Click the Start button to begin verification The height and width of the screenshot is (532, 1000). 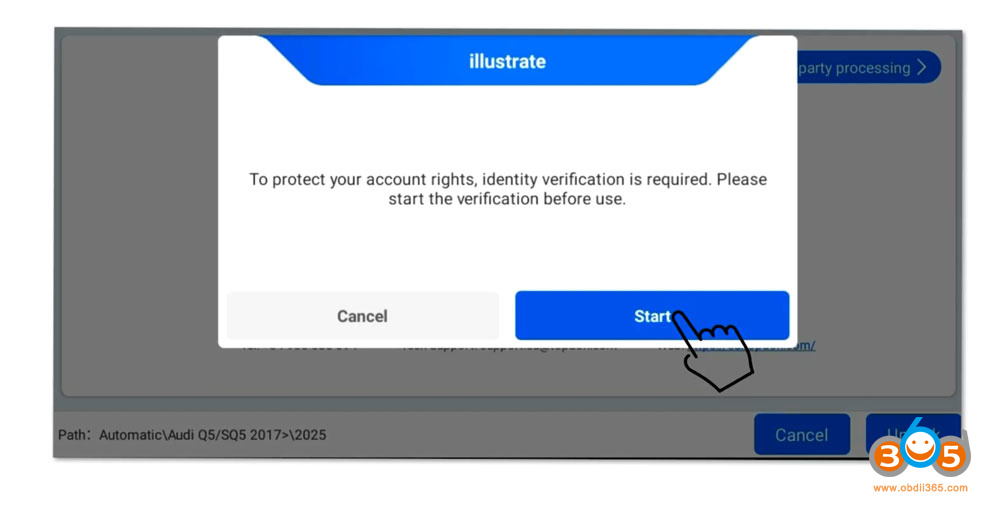[x=651, y=316]
